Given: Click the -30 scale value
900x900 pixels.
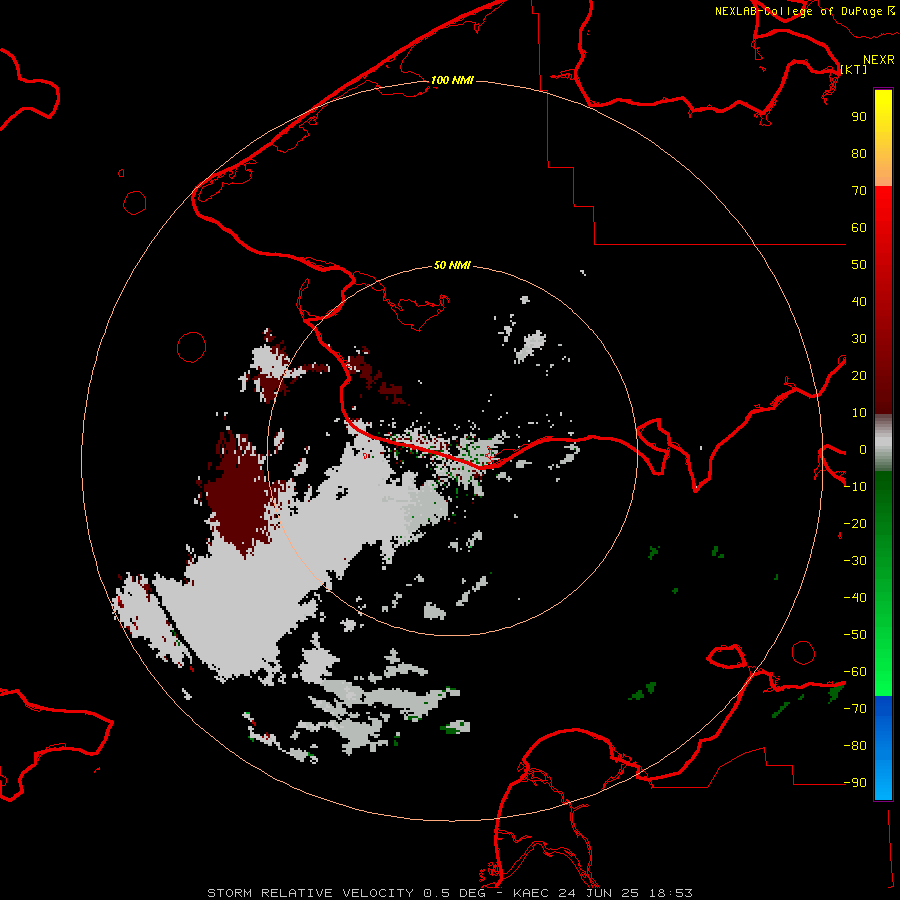Looking at the screenshot, I should [855, 561].
